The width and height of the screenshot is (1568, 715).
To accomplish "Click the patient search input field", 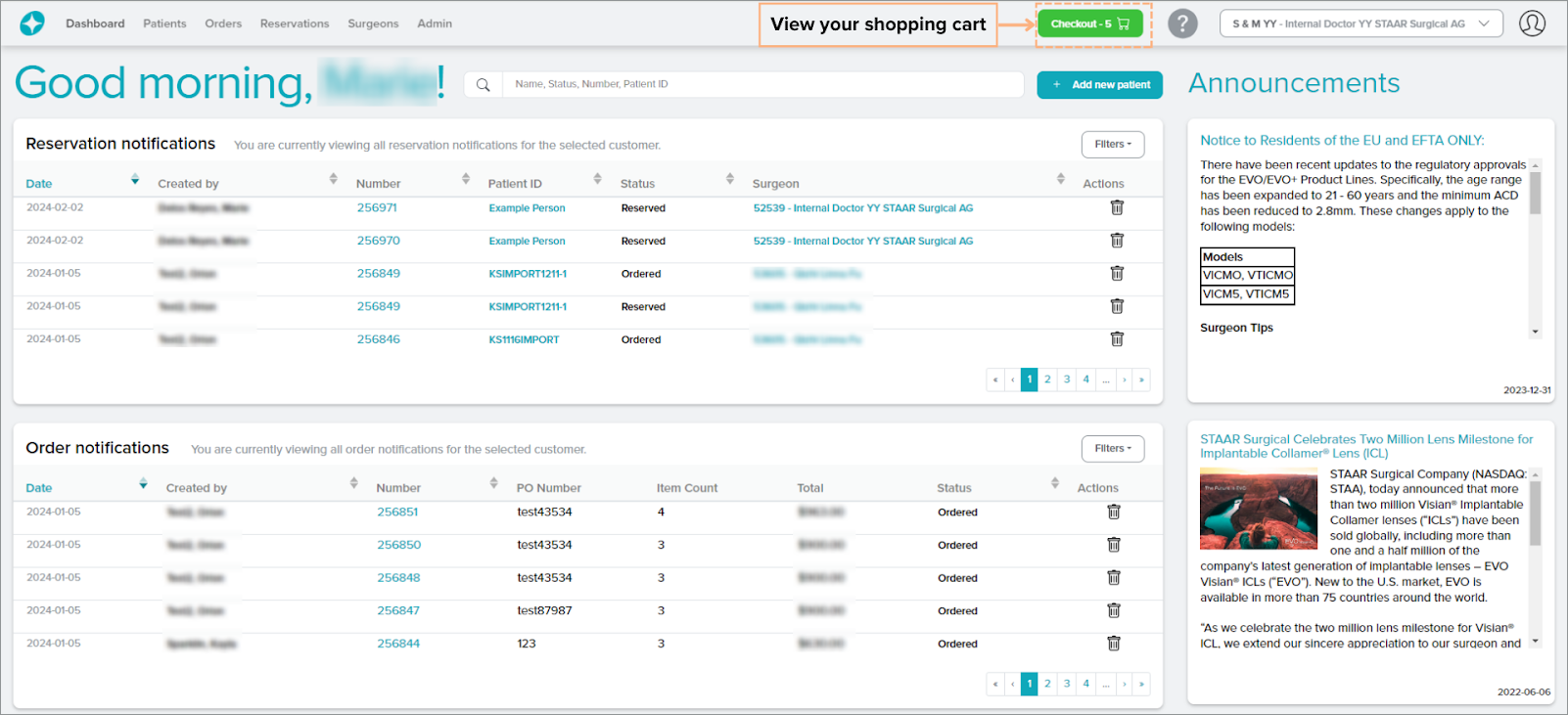I will click(x=763, y=85).
